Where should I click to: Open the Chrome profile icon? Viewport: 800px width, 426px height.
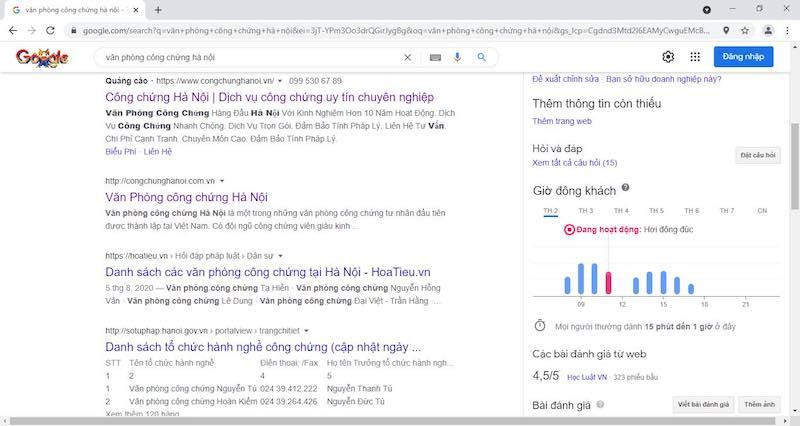(768, 31)
